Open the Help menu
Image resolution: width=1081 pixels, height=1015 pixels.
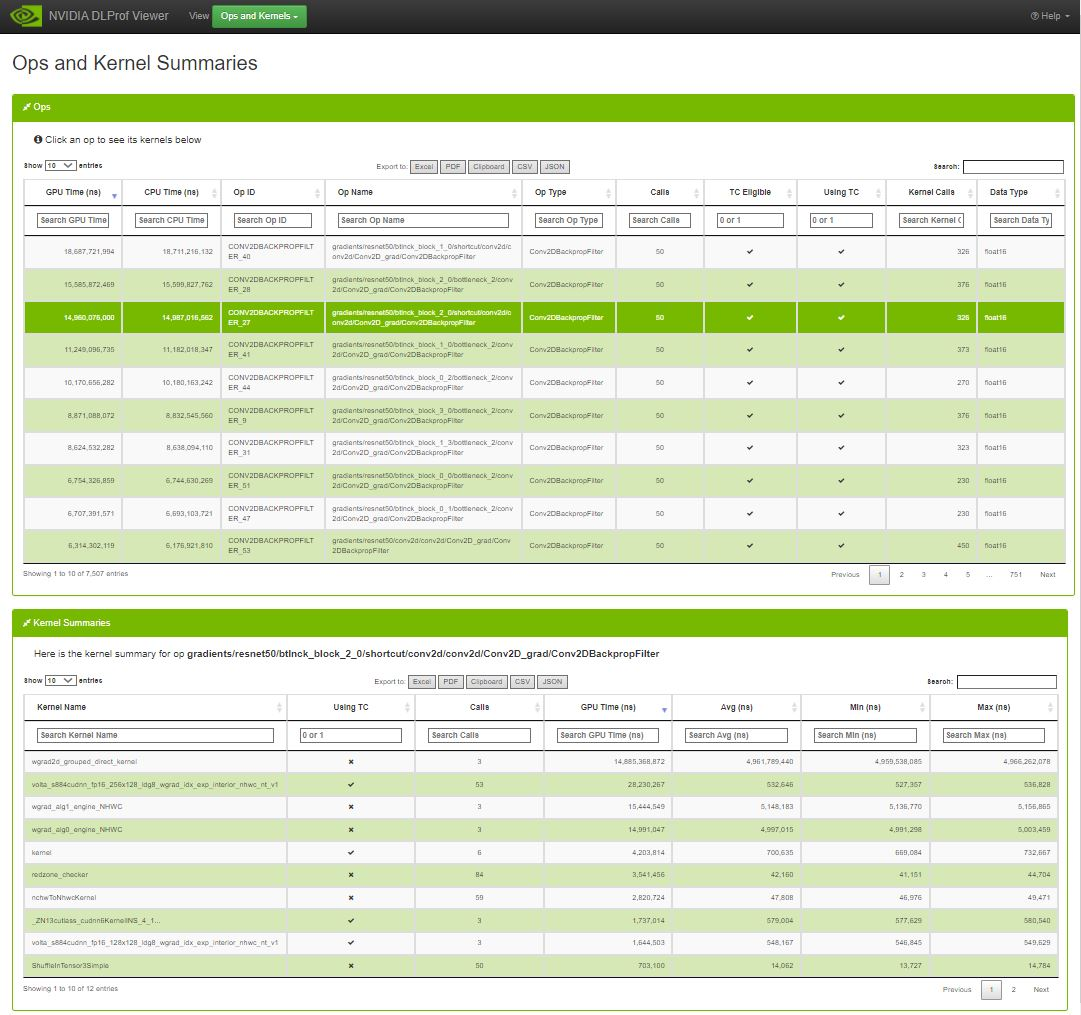coord(1050,16)
